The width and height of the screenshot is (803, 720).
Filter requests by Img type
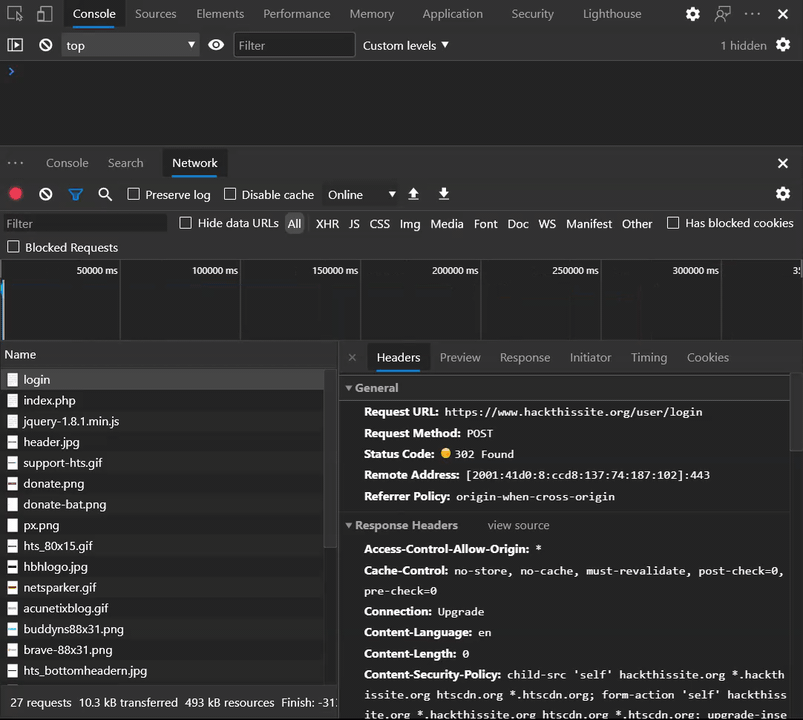point(410,224)
